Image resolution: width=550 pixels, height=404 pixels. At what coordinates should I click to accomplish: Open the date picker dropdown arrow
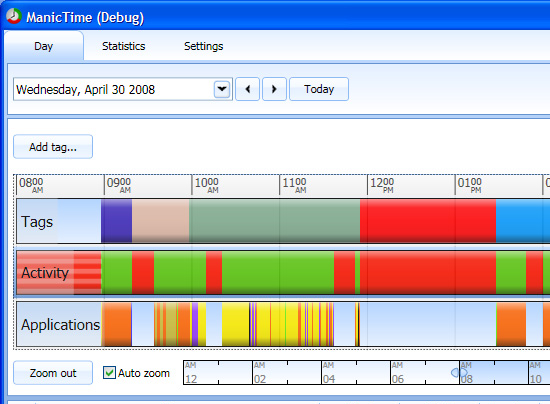click(222, 89)
